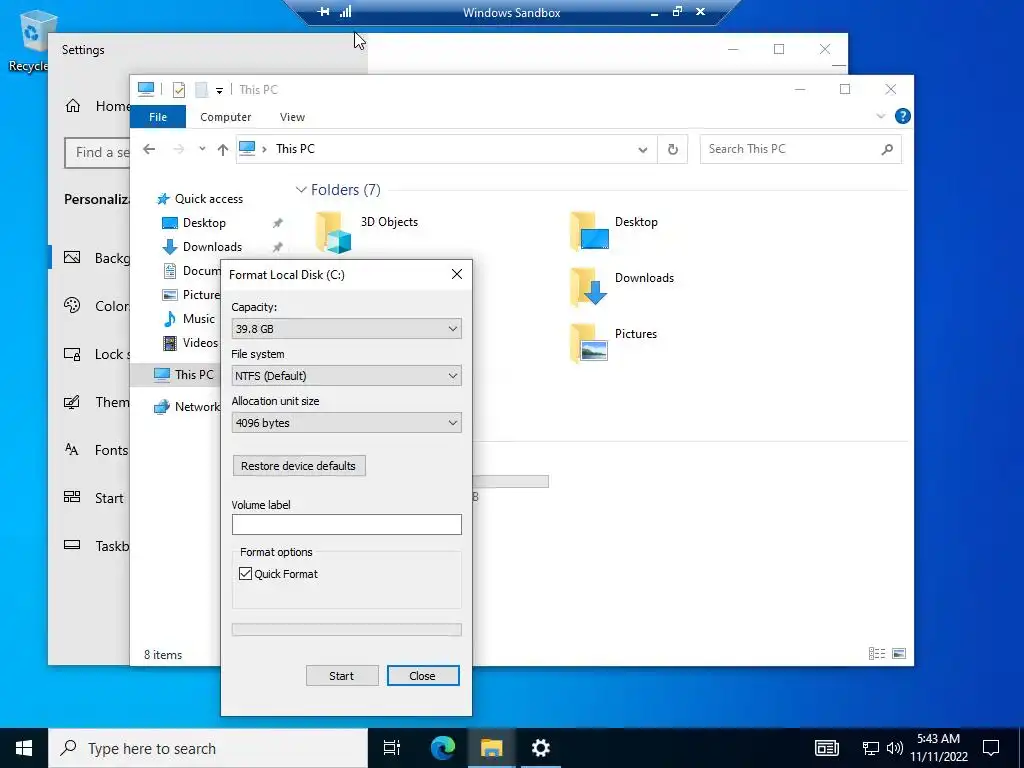Open Background page icon in Settings
Screen dimensions: 1024x768
pos(72,257)
